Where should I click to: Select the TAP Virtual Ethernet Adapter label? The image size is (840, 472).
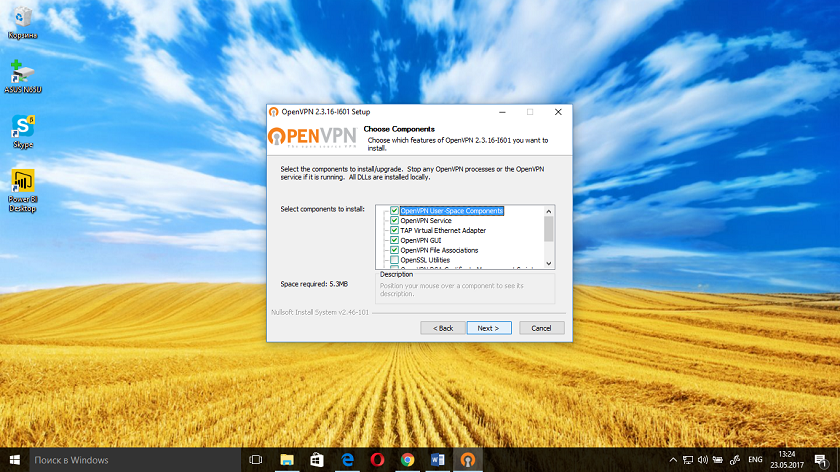(443, 230)
